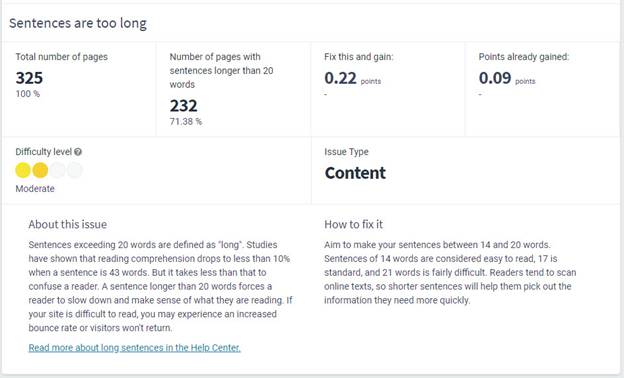This screenshot has height=378, width=624.
Task: Click the 'Points already gained:' label
Action: coord(524,57)
